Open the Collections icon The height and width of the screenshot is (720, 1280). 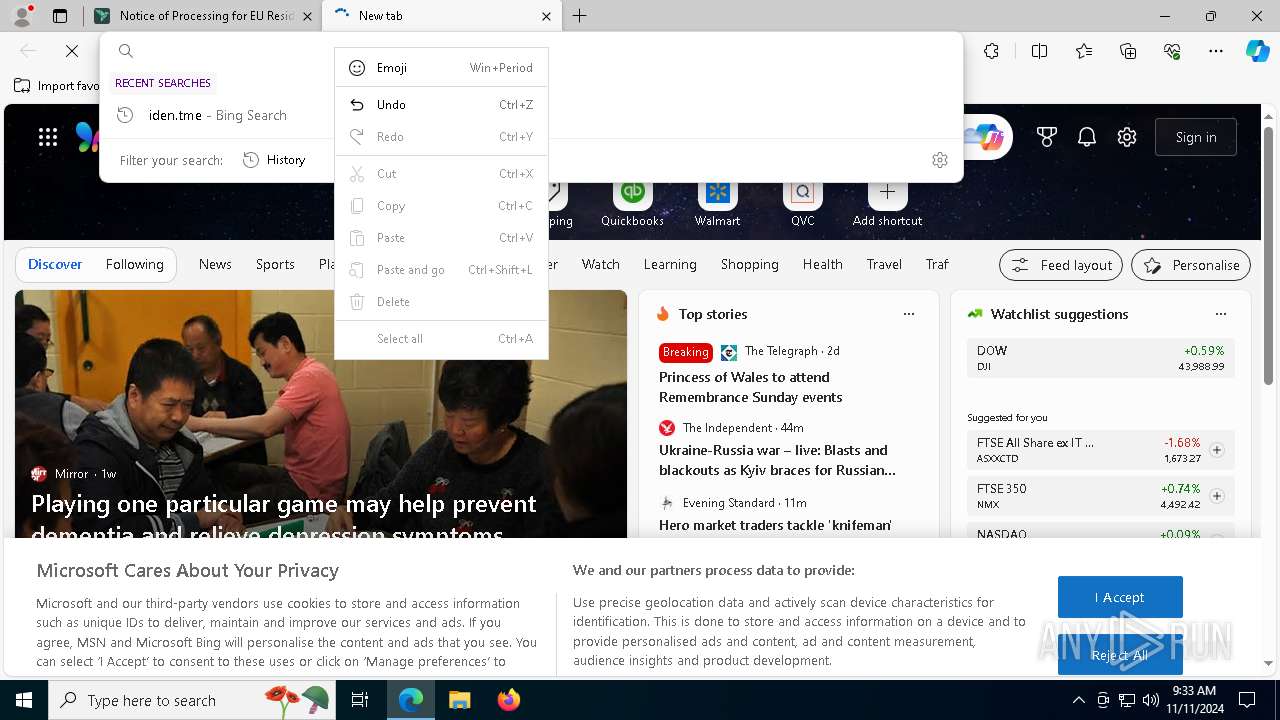[1128, 51]
